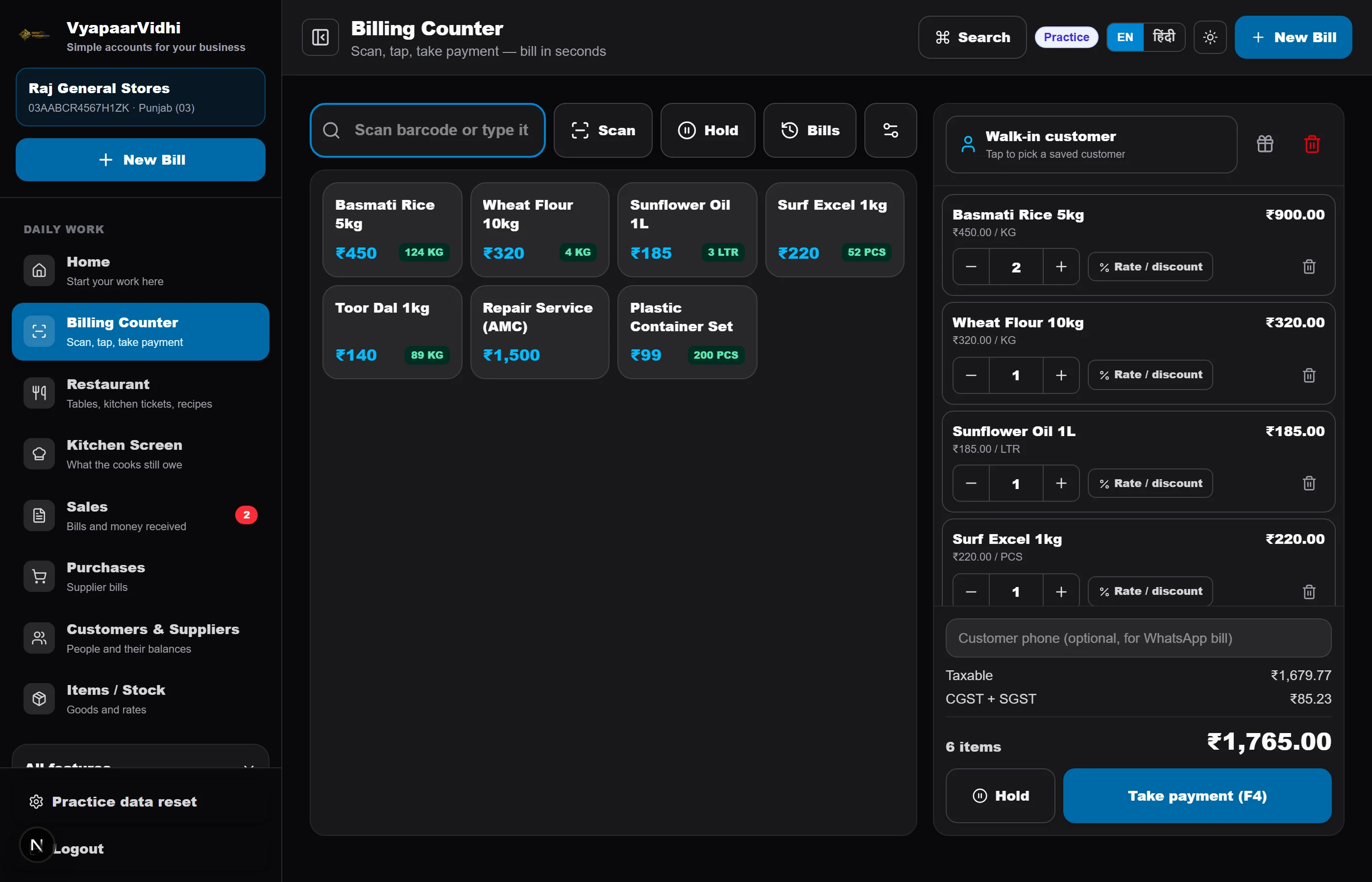1372x882 pixels.
Task: Click the Practice mode badge
Action: [1066, 37]
